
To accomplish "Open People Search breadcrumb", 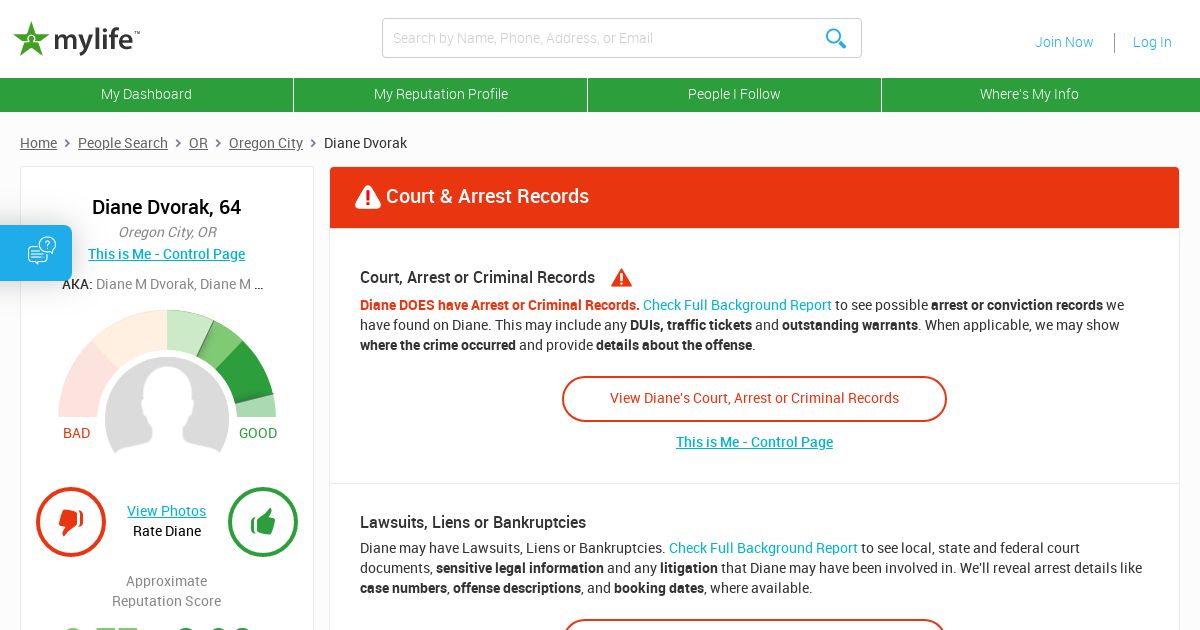I will [x=123, y=143].
